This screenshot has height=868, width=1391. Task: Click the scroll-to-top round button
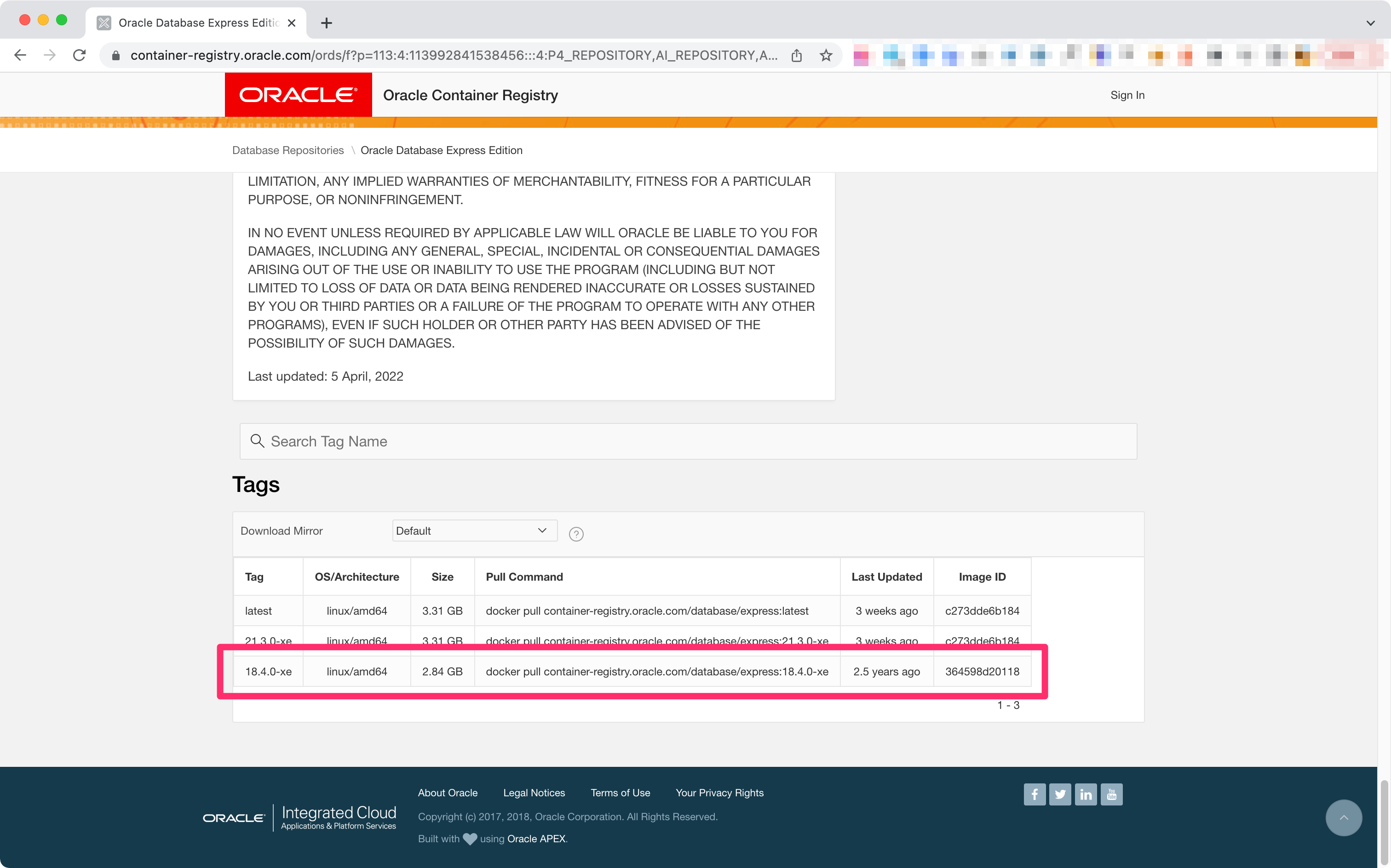tap(1343, 817)
